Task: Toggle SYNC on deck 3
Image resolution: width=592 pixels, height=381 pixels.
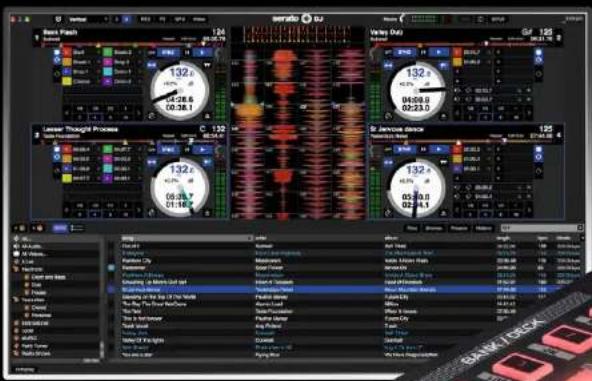Action: pos(168,150)
